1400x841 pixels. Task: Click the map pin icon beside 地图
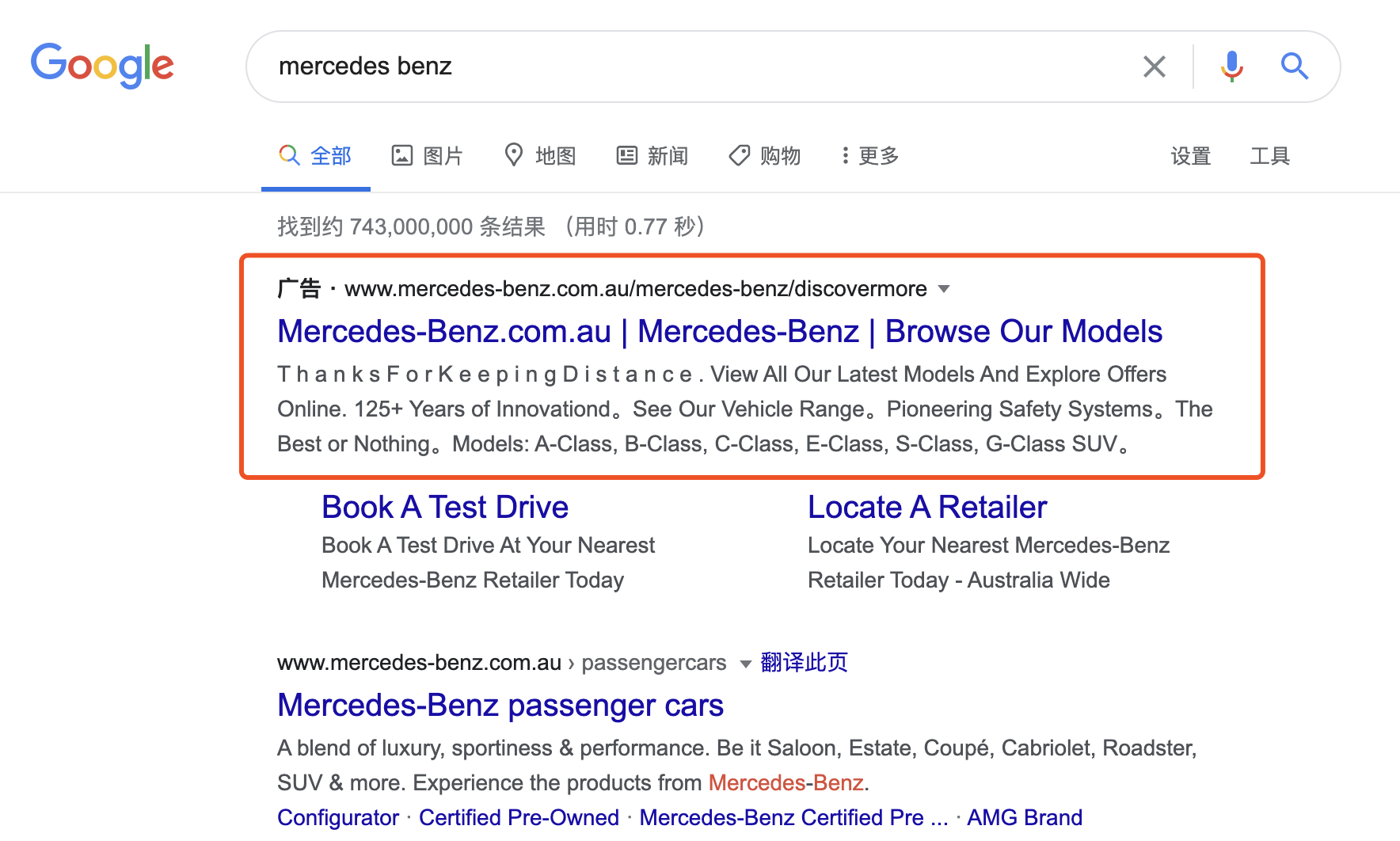pos(514,154)
